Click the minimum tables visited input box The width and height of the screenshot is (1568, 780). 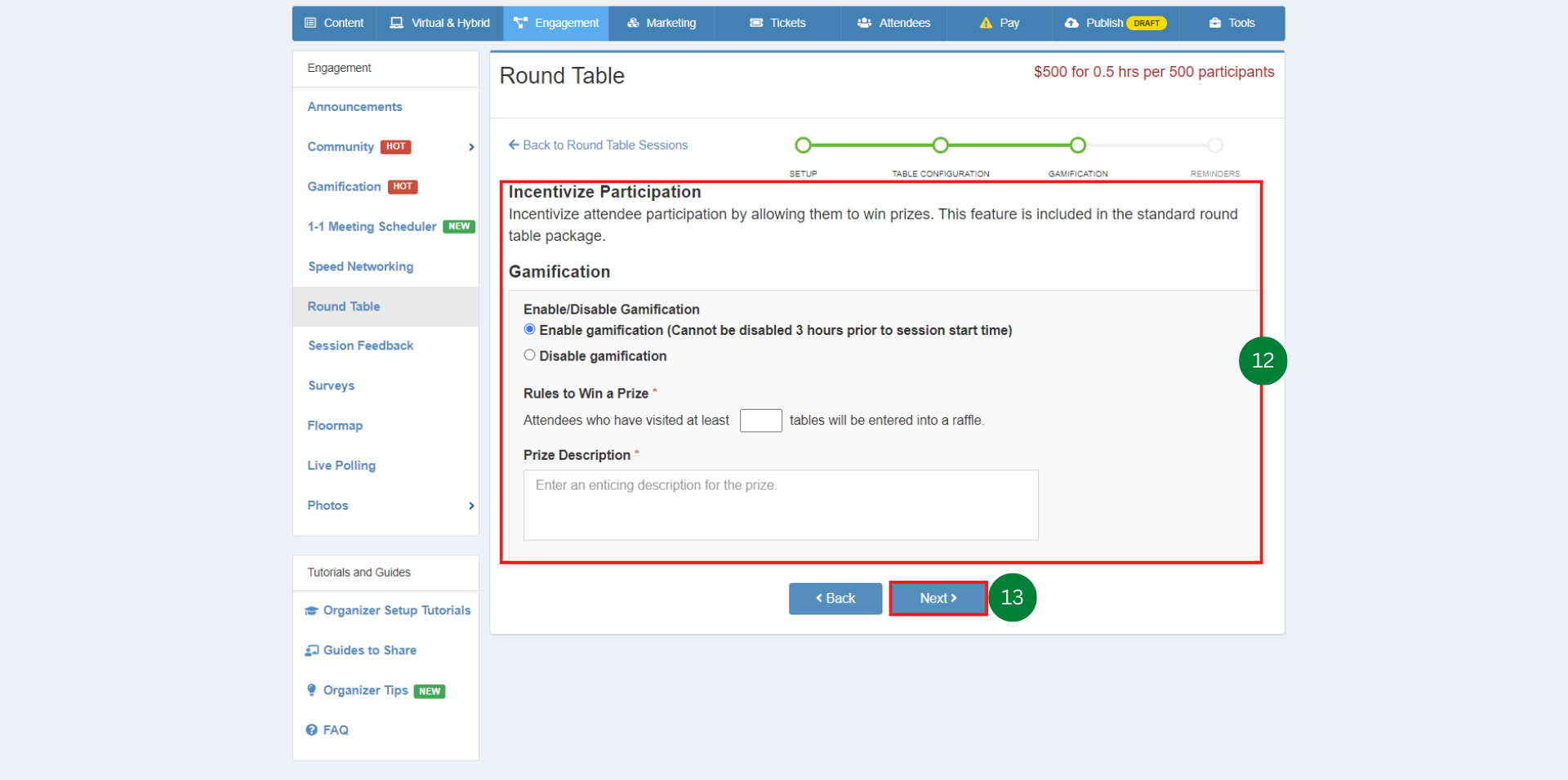[x=760, y=421]
